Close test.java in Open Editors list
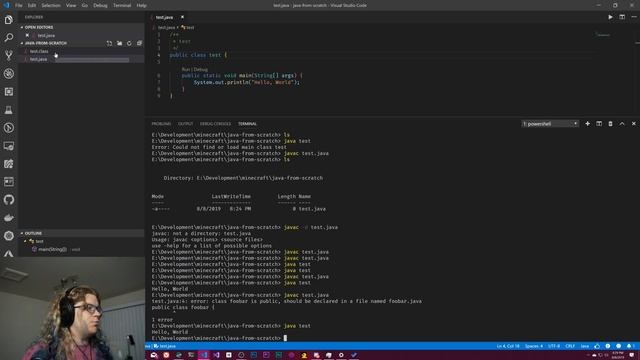640x360 pixels. coord(27,36)
